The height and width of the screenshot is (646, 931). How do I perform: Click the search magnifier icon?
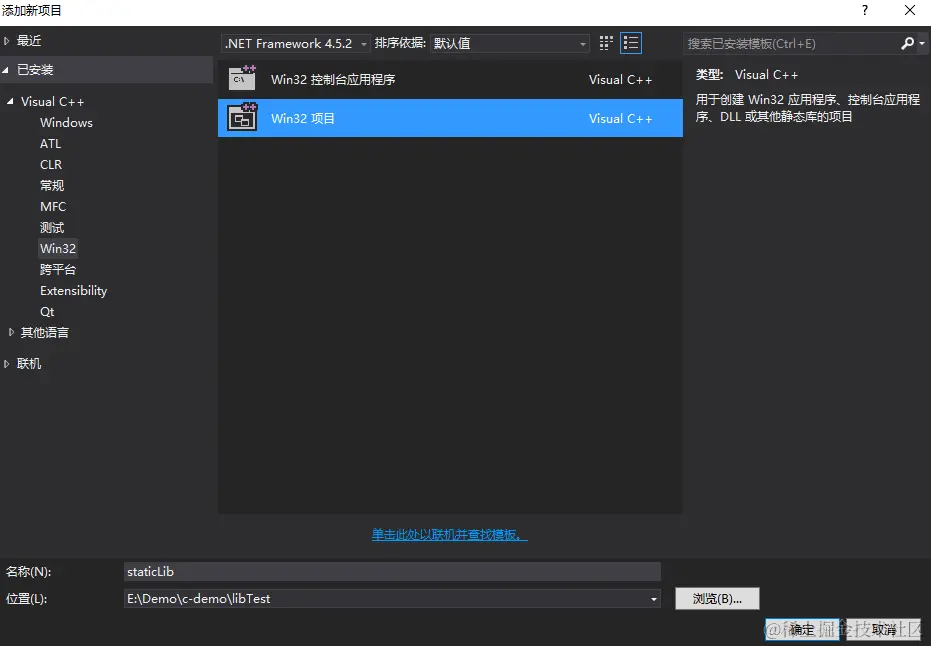(907, 43)
